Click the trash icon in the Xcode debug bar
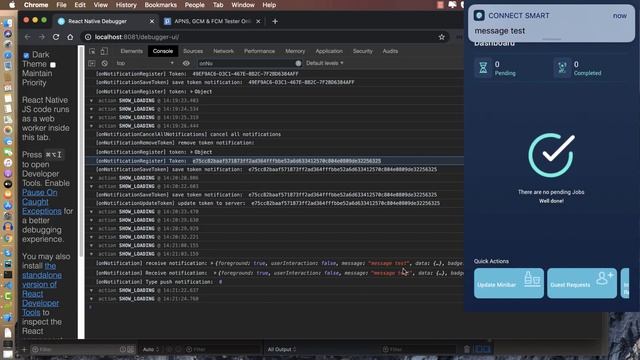Viewport: 640px width, 360px height. pyautogui.click(x=467, y=349)
